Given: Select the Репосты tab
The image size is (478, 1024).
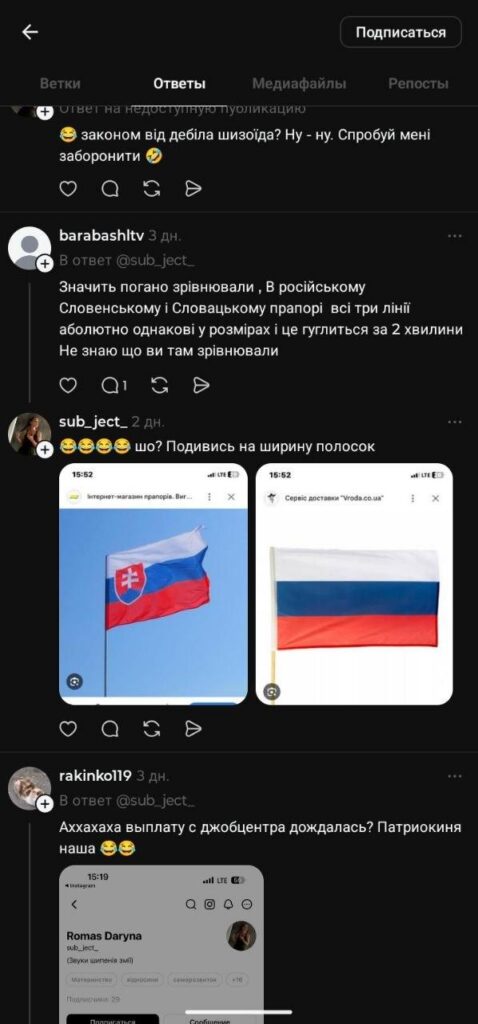Looking at the screenshot, I should (418, 84).
